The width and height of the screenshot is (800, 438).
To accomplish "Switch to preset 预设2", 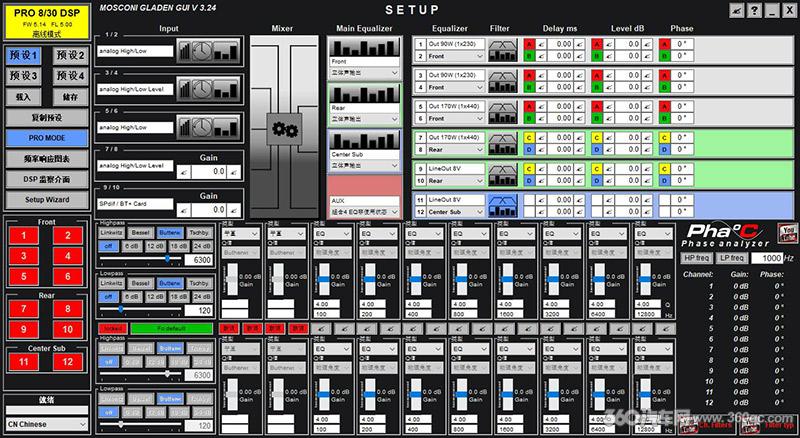I will coord(70,55).
